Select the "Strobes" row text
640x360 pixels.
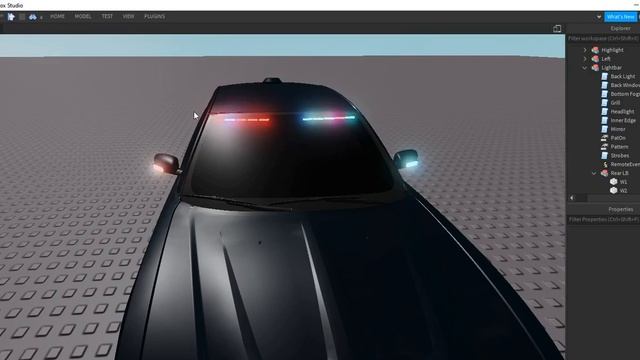(x=620, y=156)
